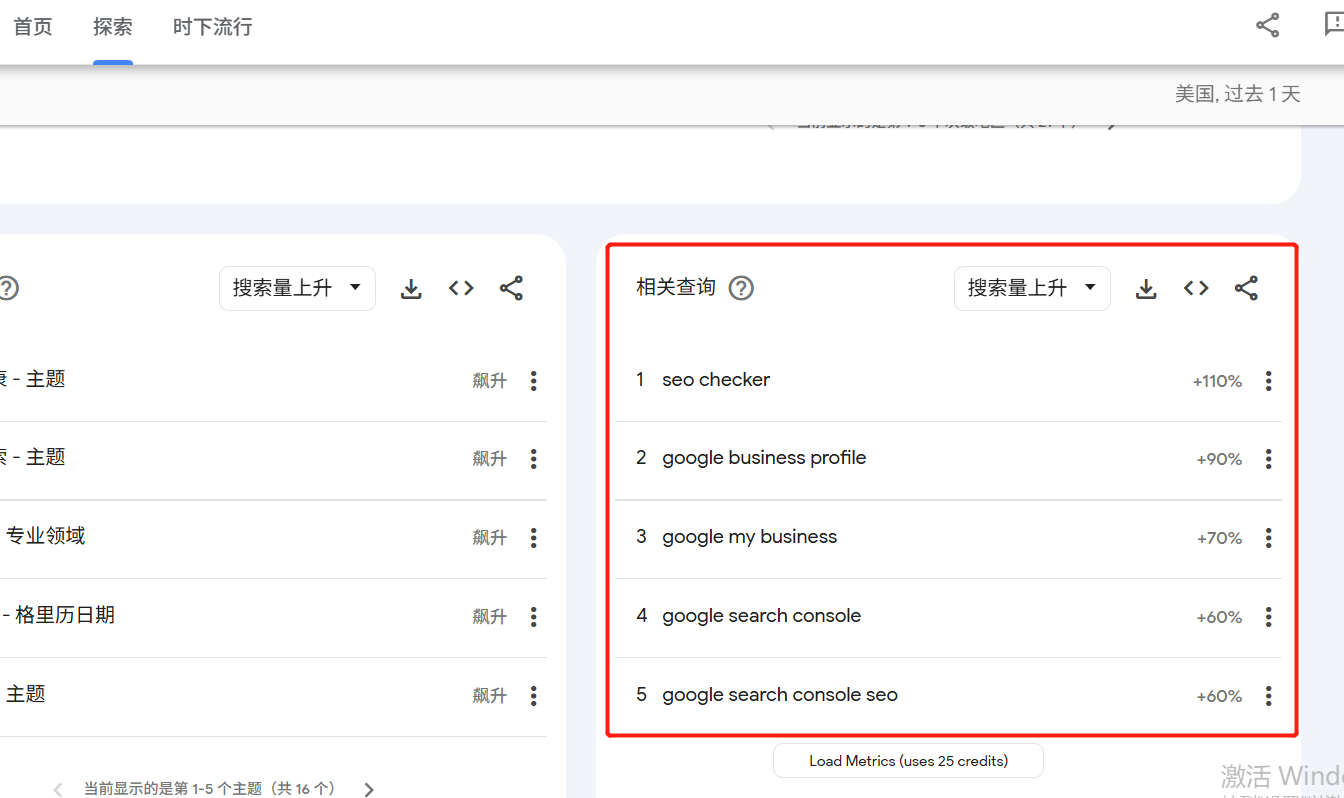The height and width of the screenshot is (798, 1344).
Task: Open the embed code for 相关查询 panel
Action: click(x=1196, y=288)
